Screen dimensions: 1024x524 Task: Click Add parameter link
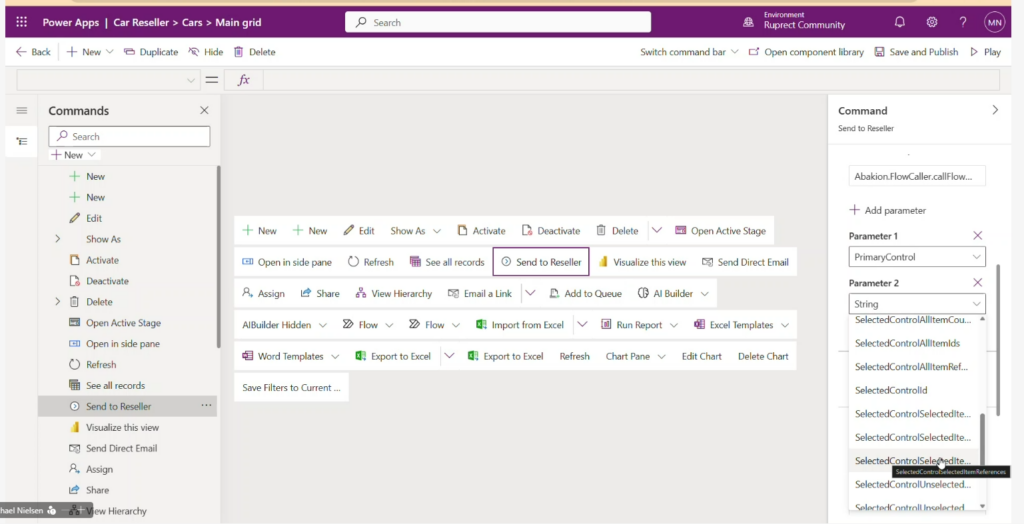pos(887,210)
